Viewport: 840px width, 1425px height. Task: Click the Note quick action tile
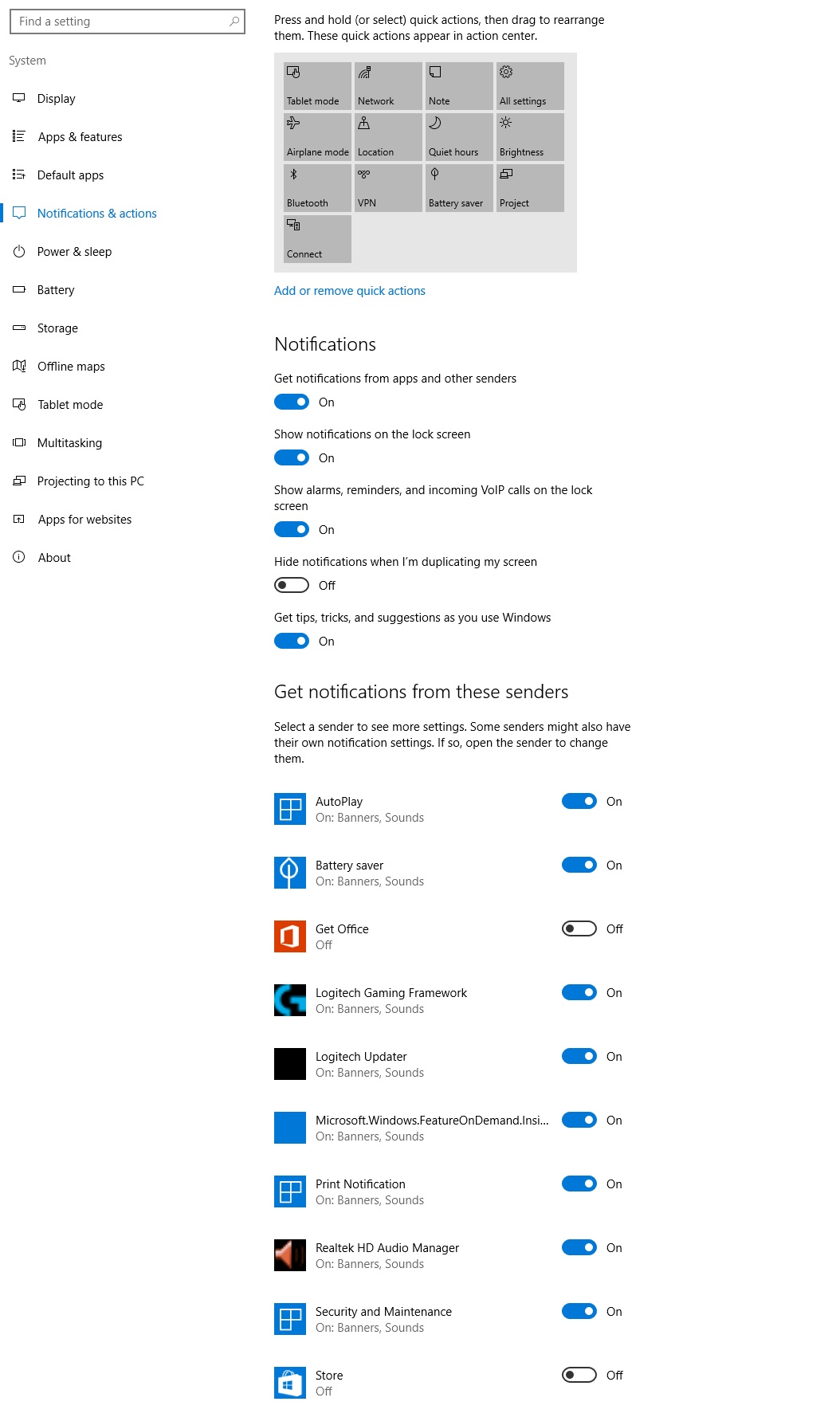[x=459, y=85]
